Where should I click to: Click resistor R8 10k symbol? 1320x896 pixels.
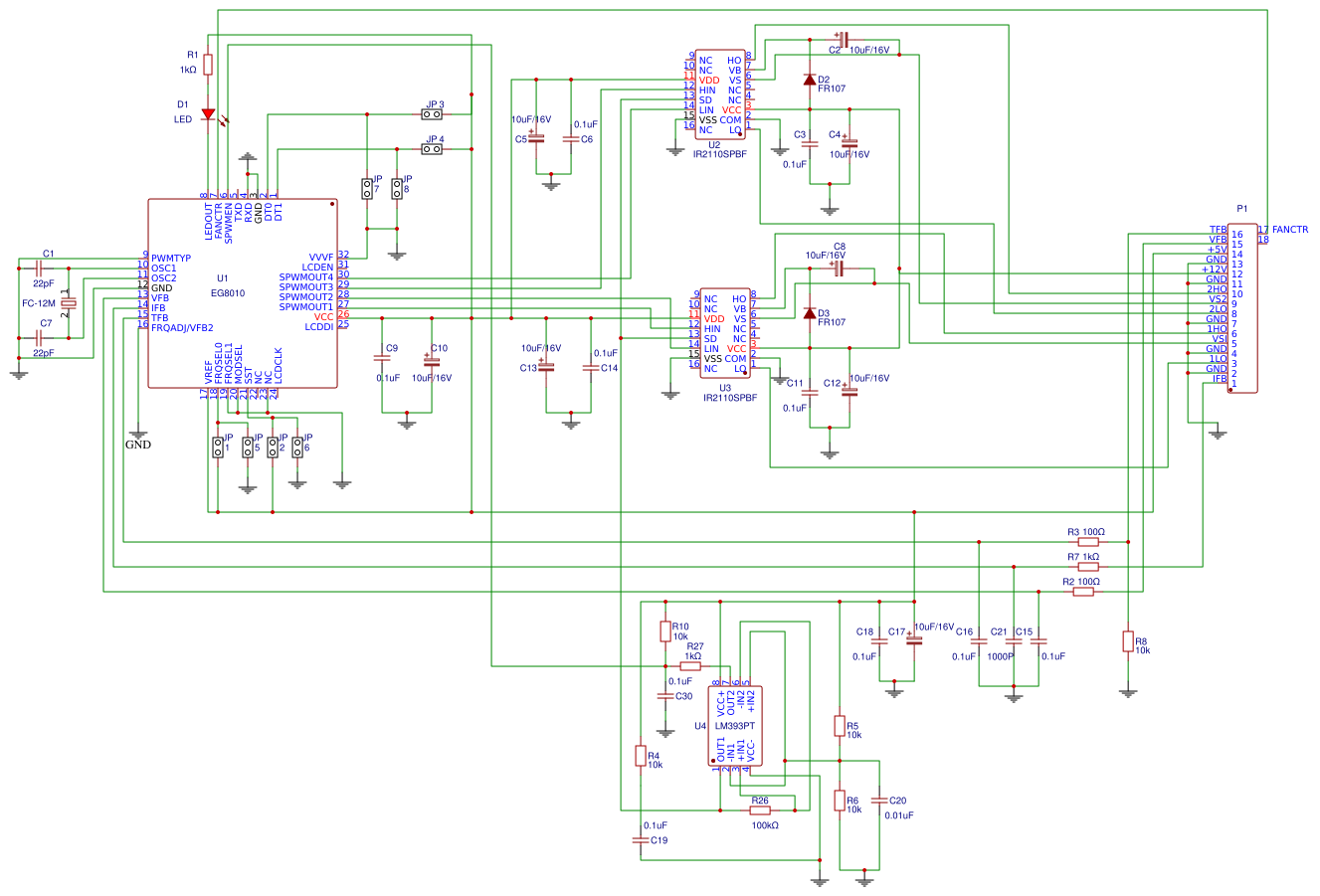[1129, 639]
